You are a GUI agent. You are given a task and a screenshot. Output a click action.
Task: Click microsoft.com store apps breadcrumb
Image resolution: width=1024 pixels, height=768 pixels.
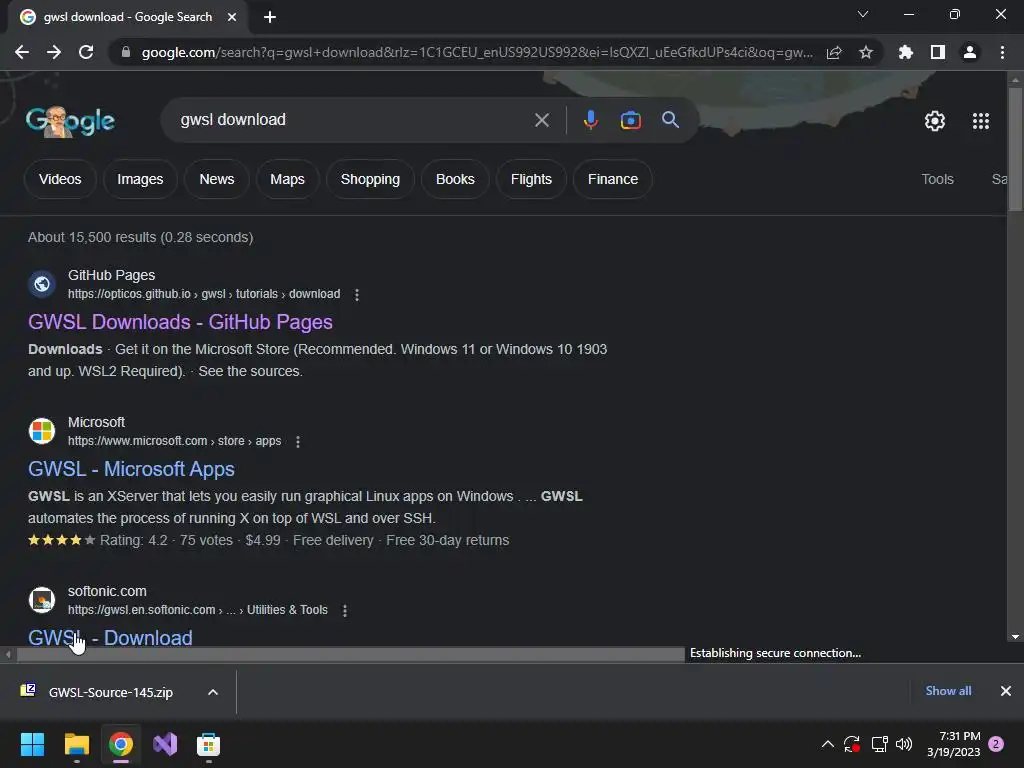(x=174, y=441)
